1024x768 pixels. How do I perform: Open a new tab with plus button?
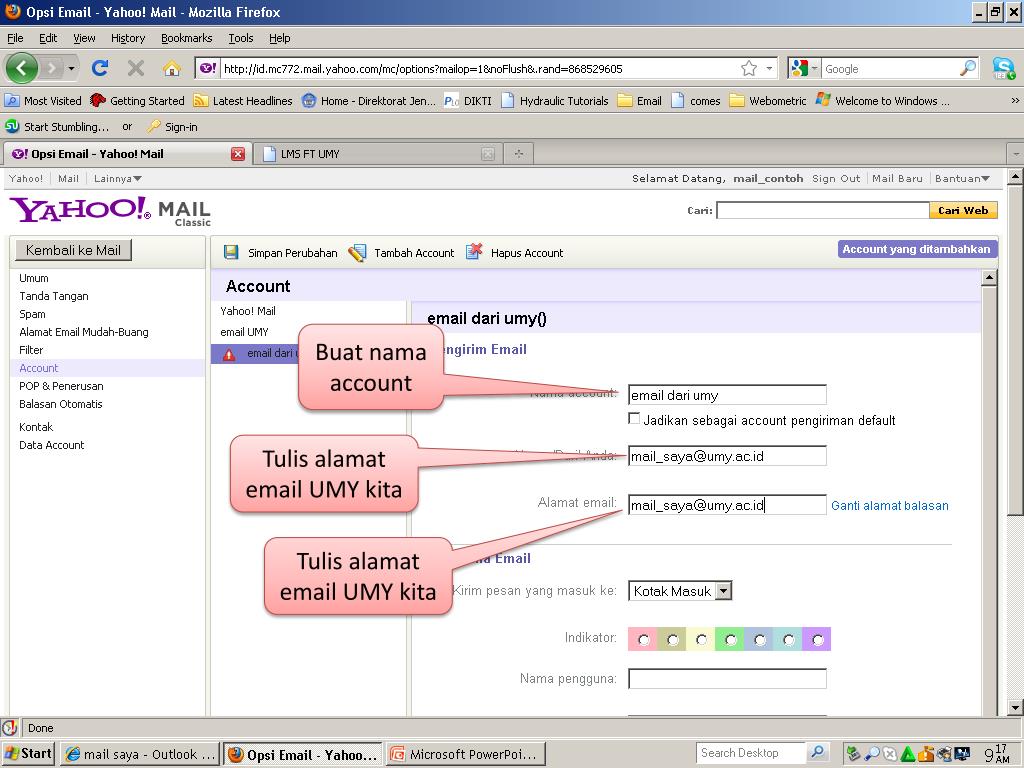519,154
